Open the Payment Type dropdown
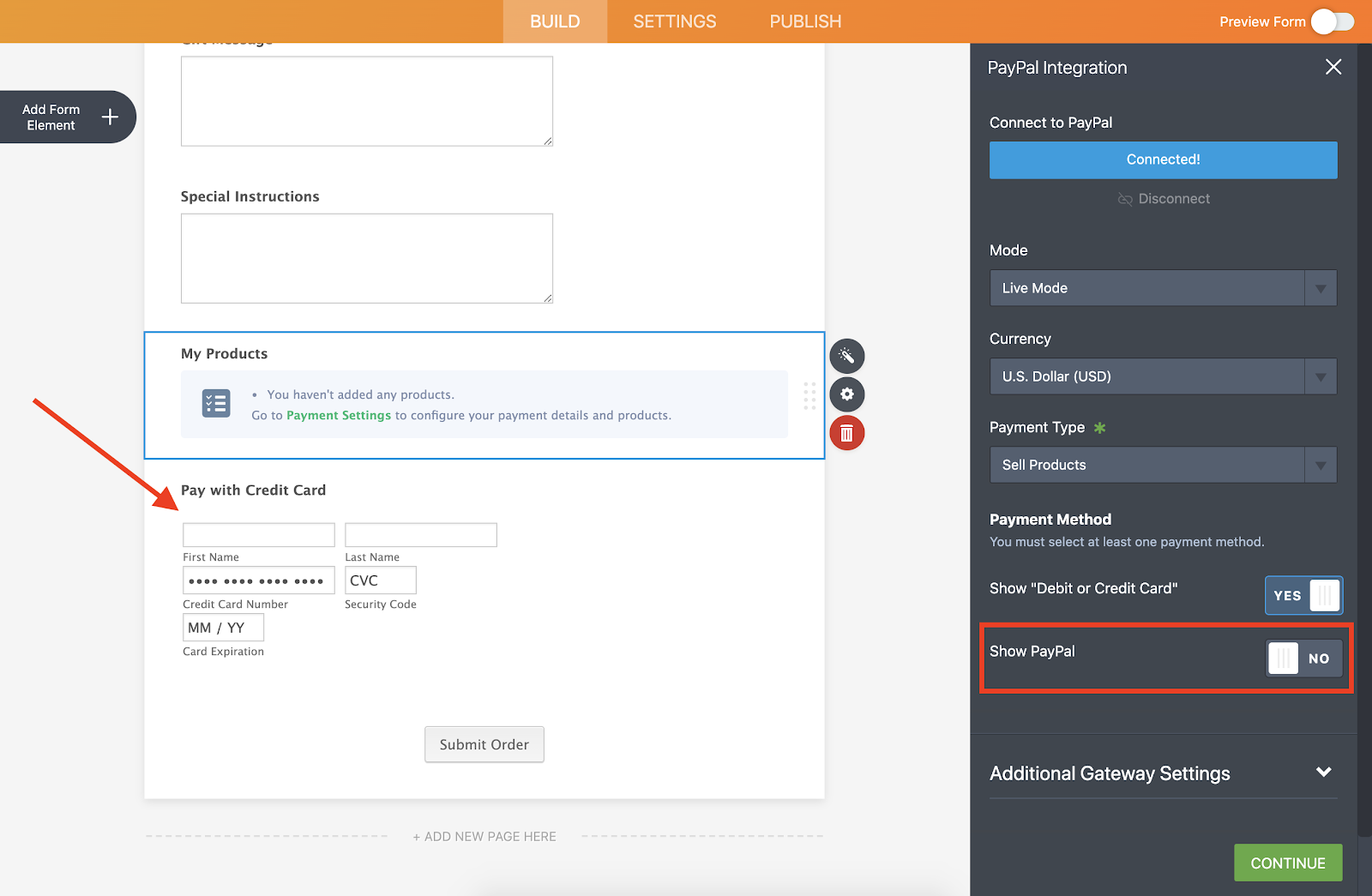Viewport: 1372px width, 896px height. tap(1163, 465)
